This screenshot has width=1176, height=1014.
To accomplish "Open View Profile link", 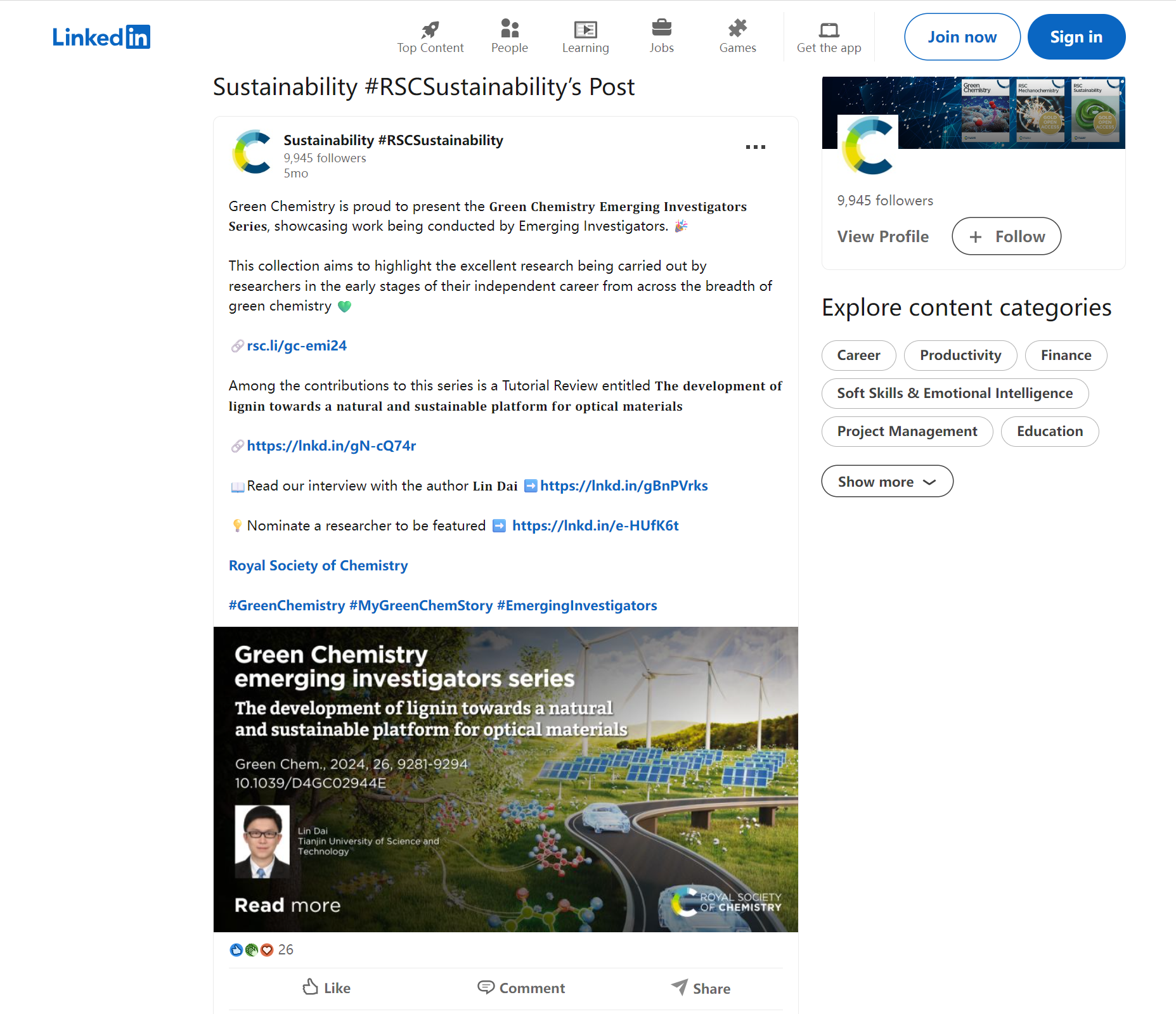I will tap(883, 236).
